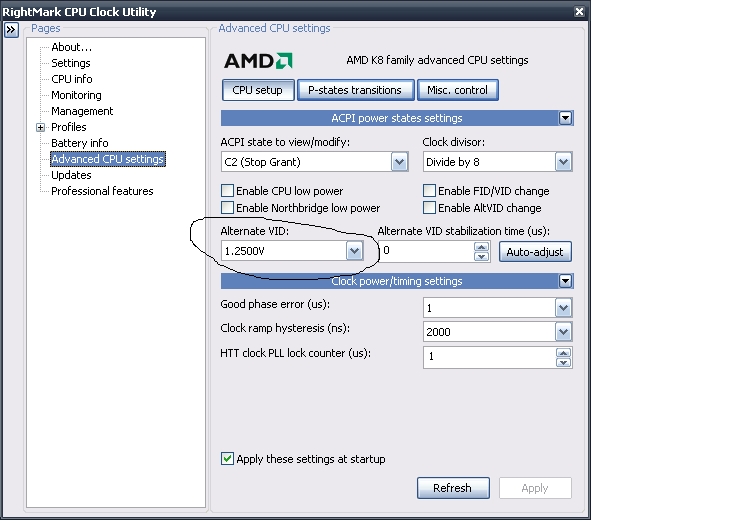Image resolution: width=751 pixels, height=523 pixels.
Task: Switch to Misc. control tab
Action: [x=457, y=90]
